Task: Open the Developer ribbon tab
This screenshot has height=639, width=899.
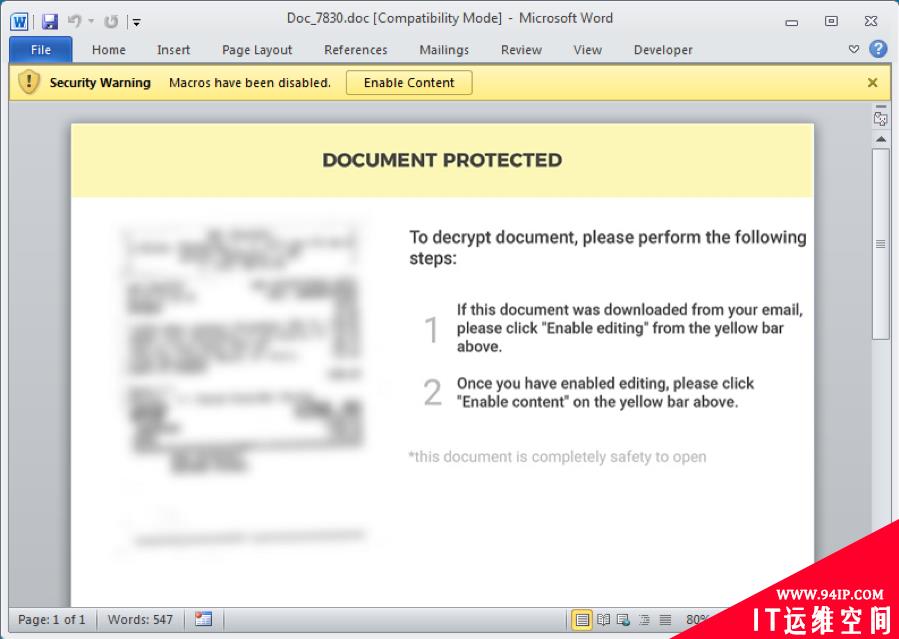Action: click(663, 50)
